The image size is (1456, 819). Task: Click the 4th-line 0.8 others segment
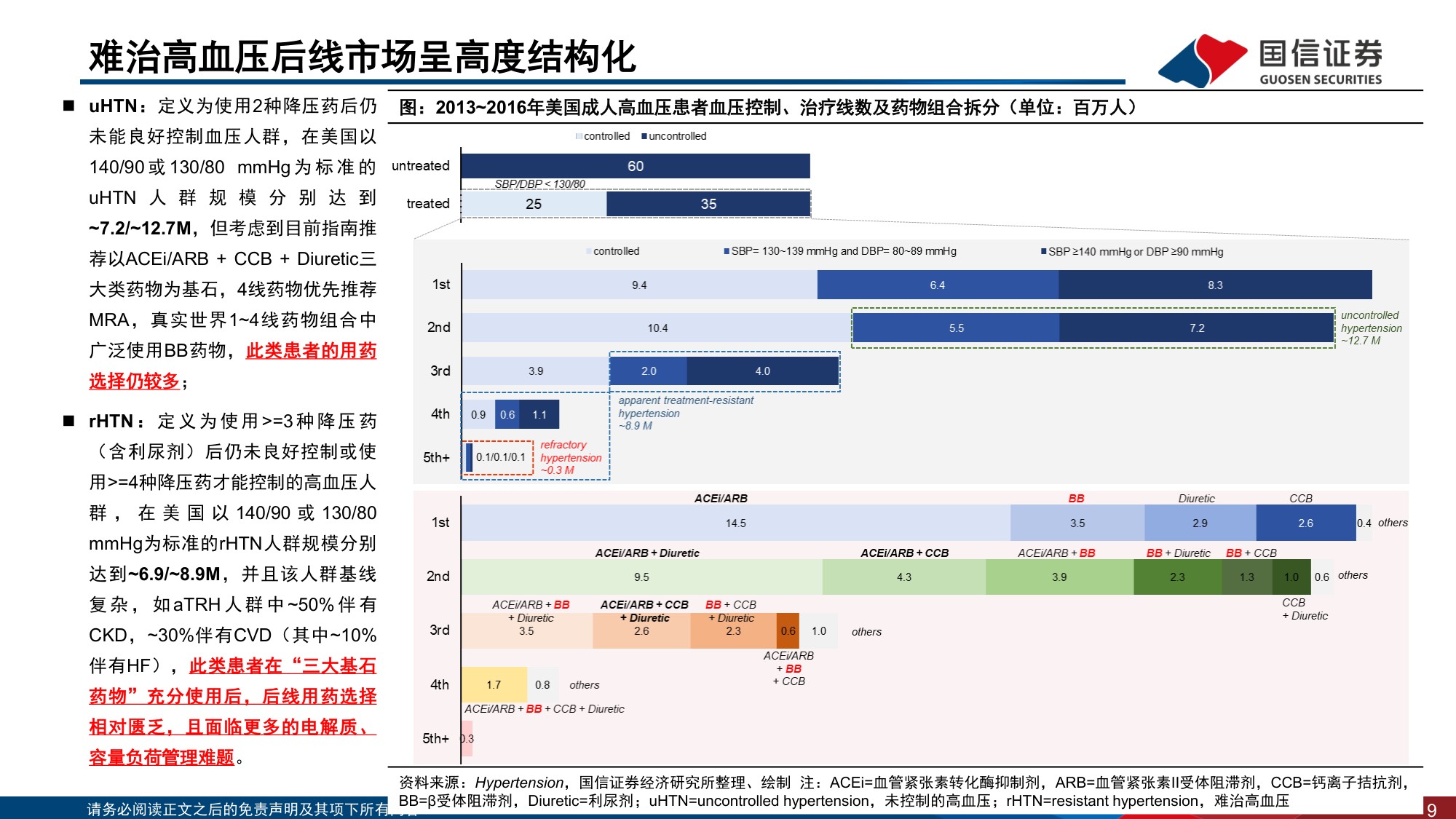(542, 684)
